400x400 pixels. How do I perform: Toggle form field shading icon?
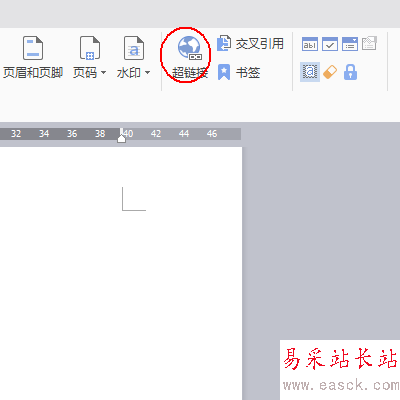(x=310, y=72)
